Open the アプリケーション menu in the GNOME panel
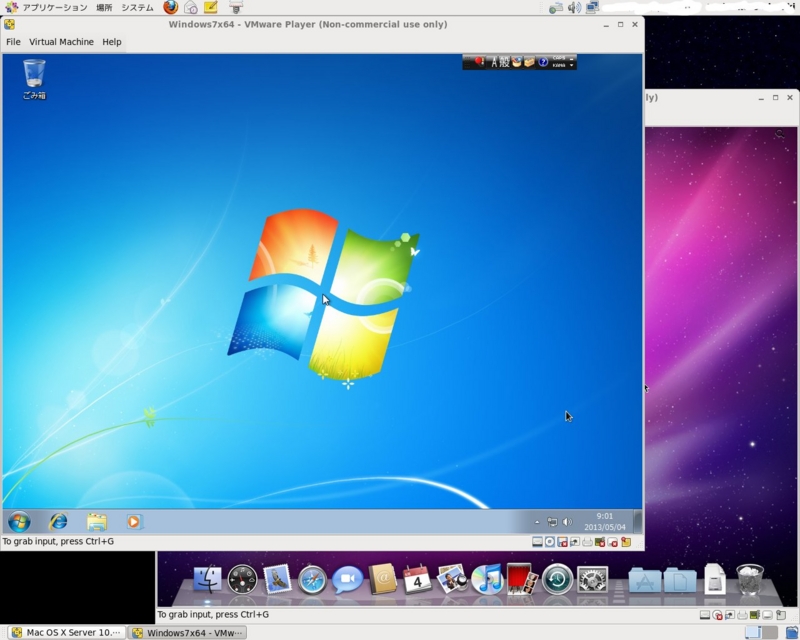The image size is (800, 640). point(55,8)
